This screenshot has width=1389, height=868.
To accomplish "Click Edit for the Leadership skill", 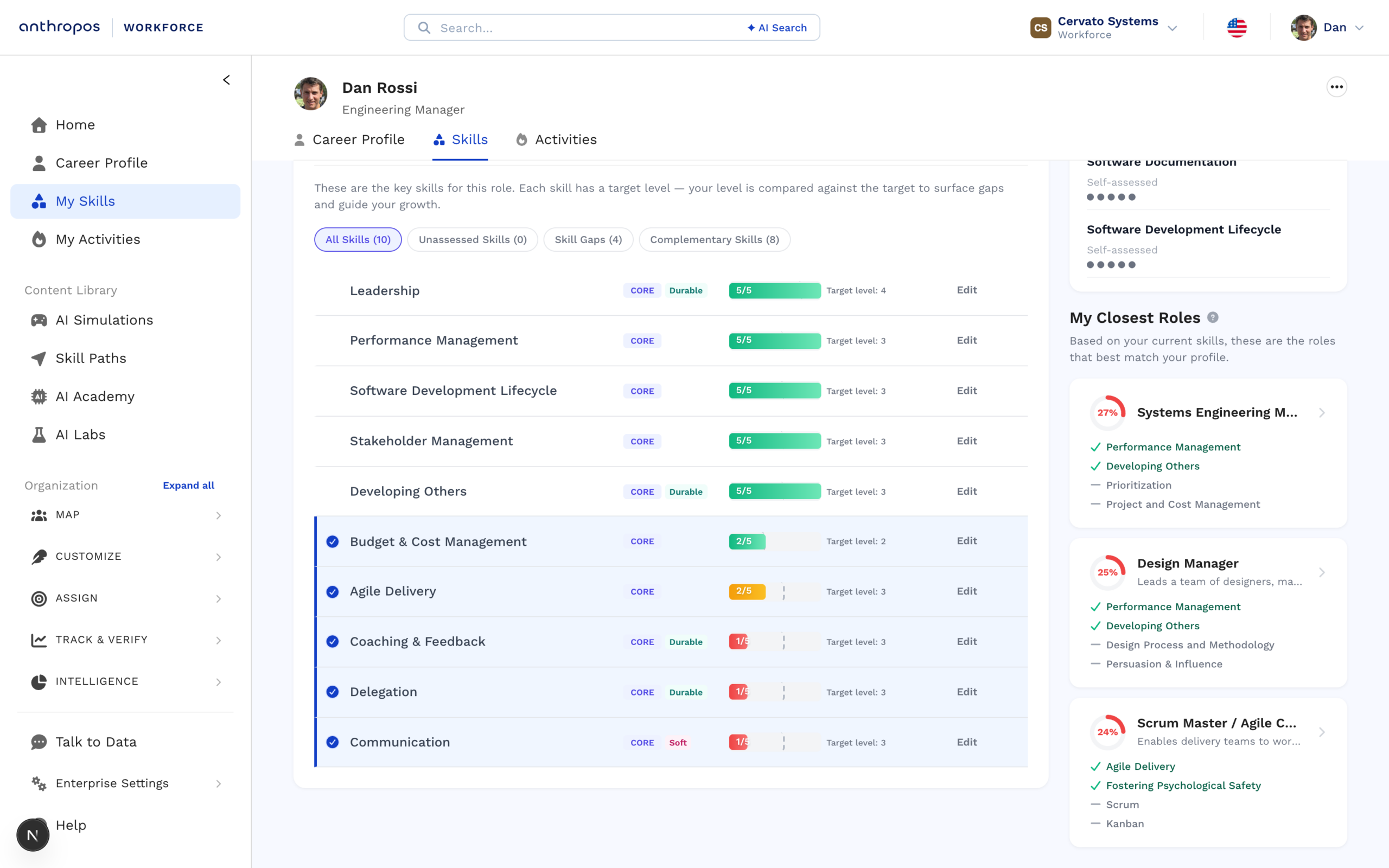I will pos(966,290).
